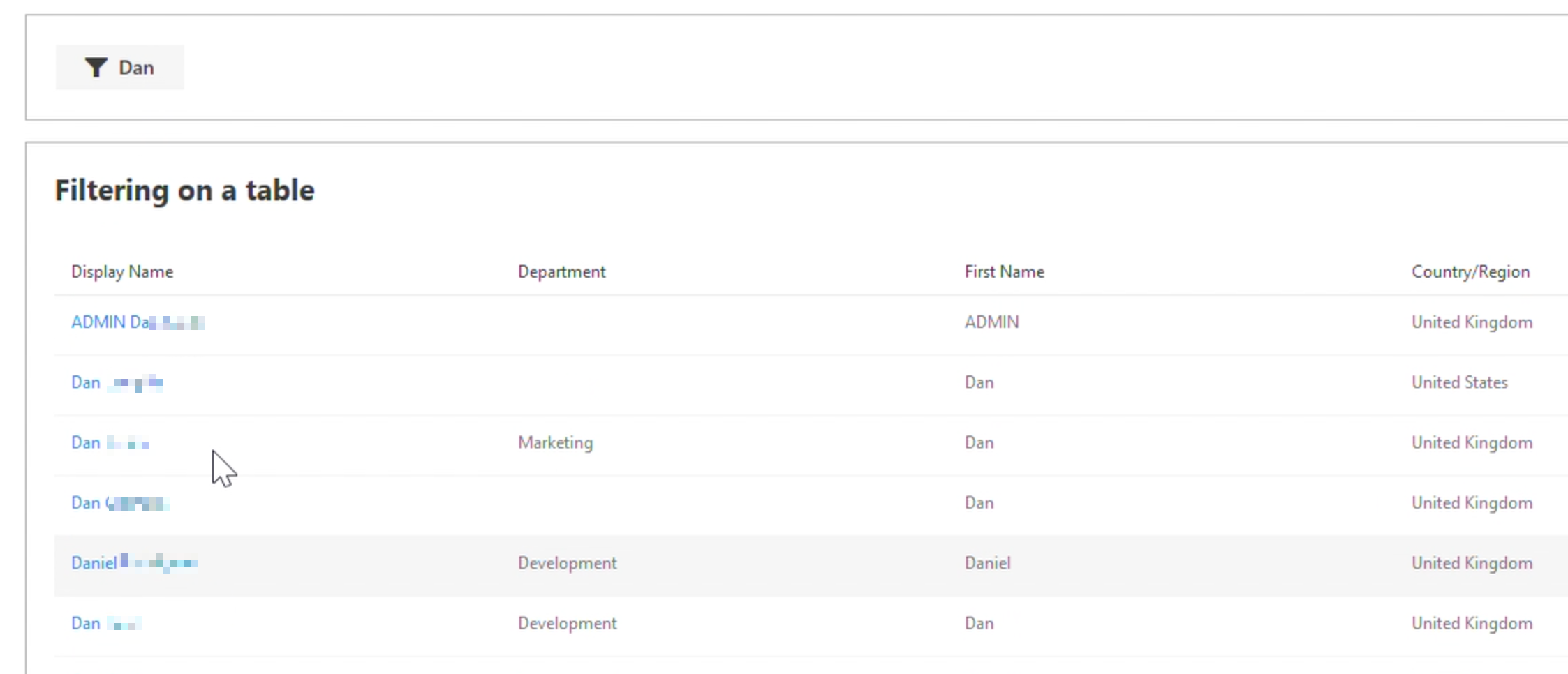The width and height of the screenshot is (1568, 674).
Task: Select the ADMIN first name cell
Action: pyautogui.click(x=991, y=322)
